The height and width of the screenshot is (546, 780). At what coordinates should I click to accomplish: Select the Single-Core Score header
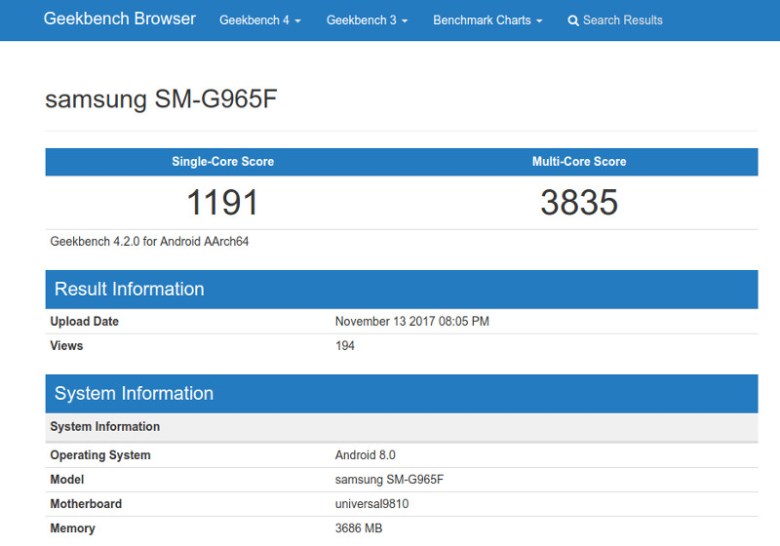(x=222, y=161)
